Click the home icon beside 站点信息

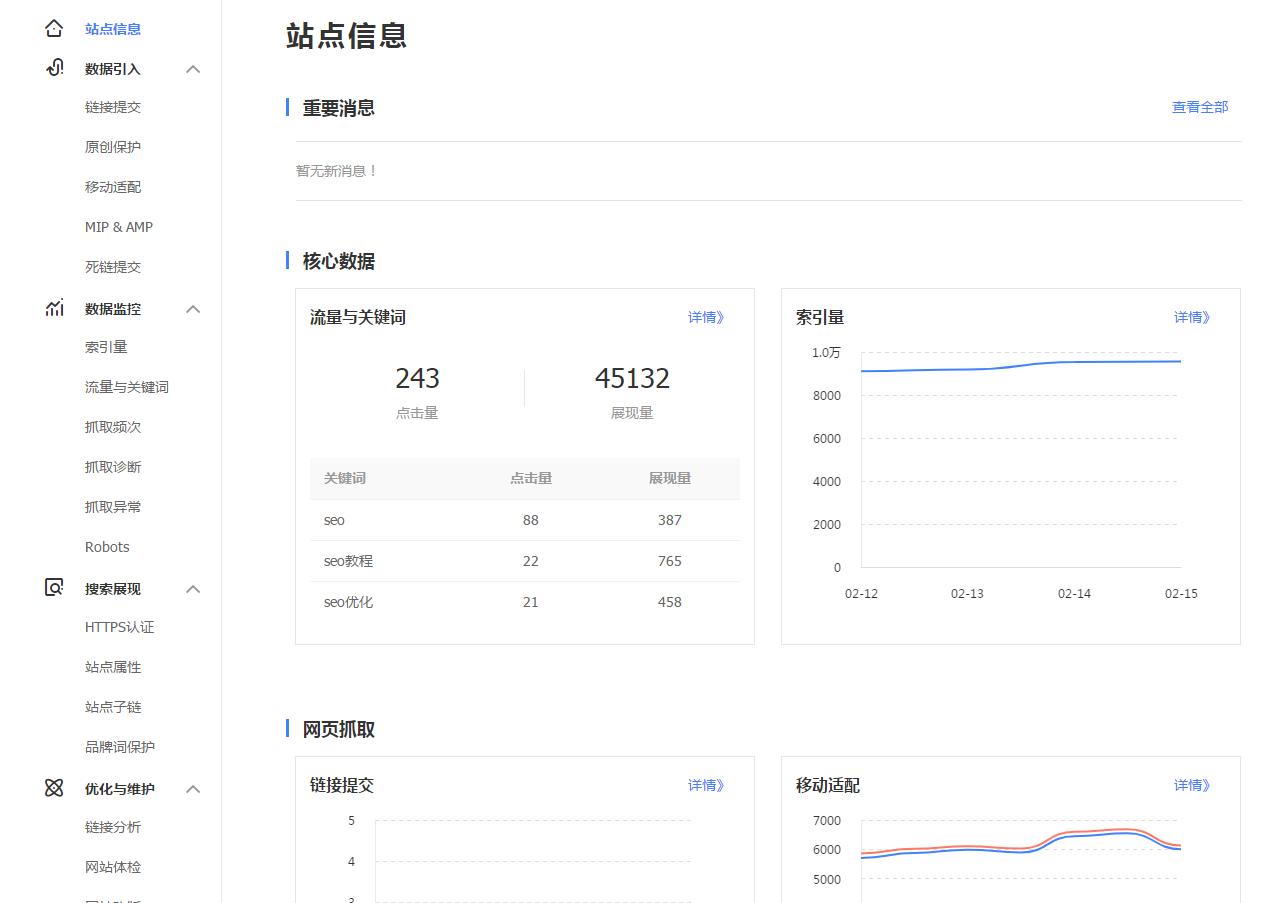click(53, 27)
